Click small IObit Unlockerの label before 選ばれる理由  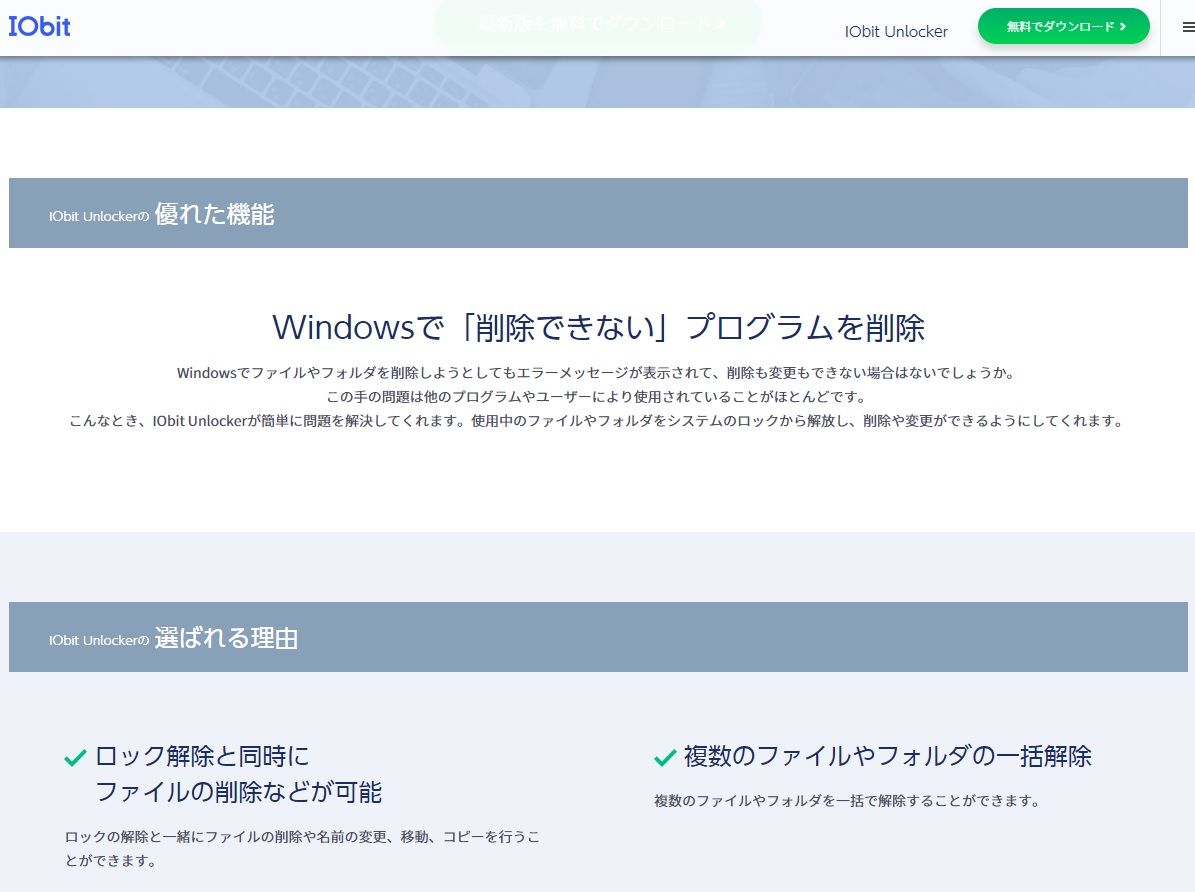(x=98, y=640)
